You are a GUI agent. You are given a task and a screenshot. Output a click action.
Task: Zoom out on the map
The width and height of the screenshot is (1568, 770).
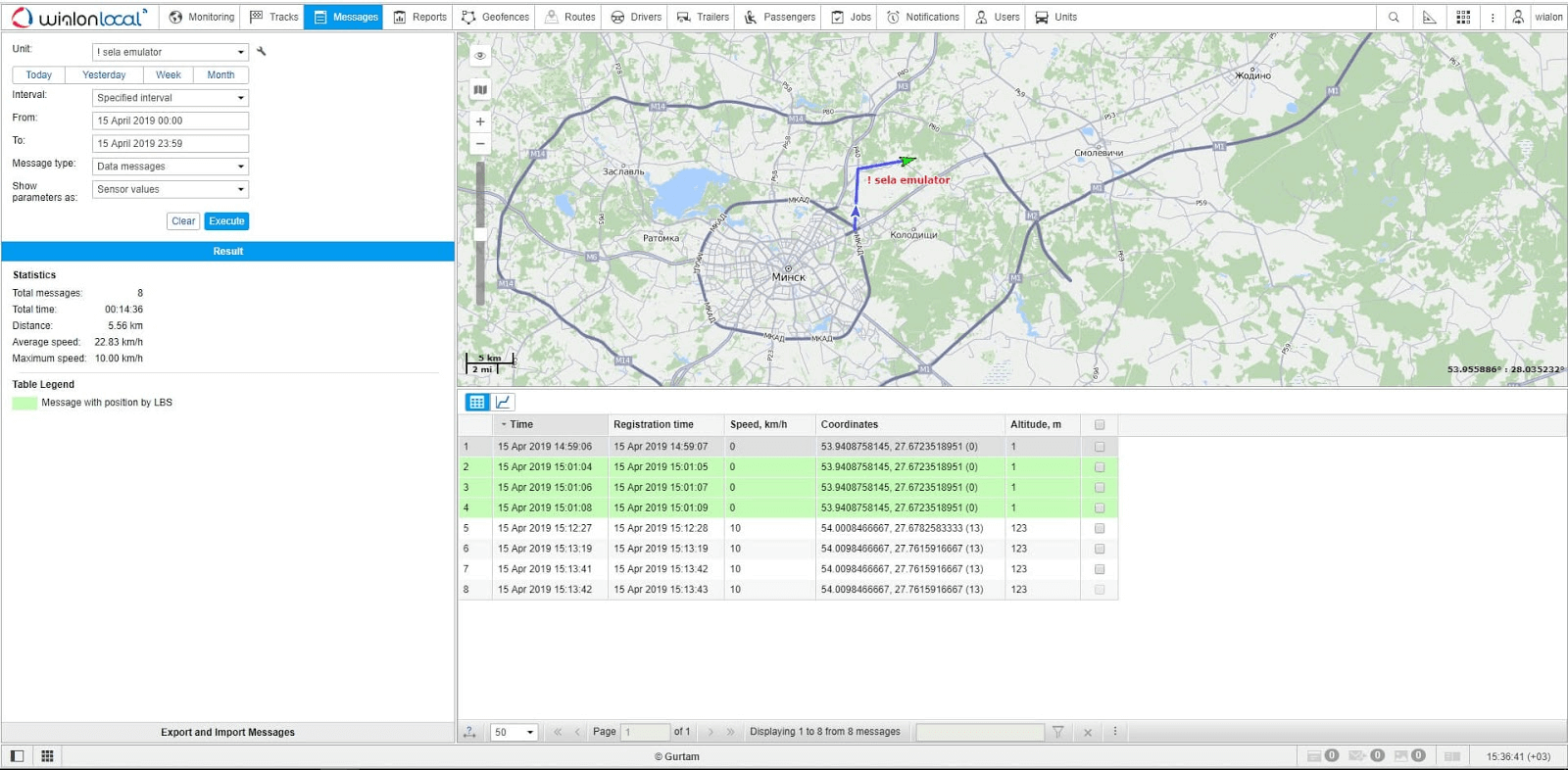pyautogui.click(x=480, y=144)
